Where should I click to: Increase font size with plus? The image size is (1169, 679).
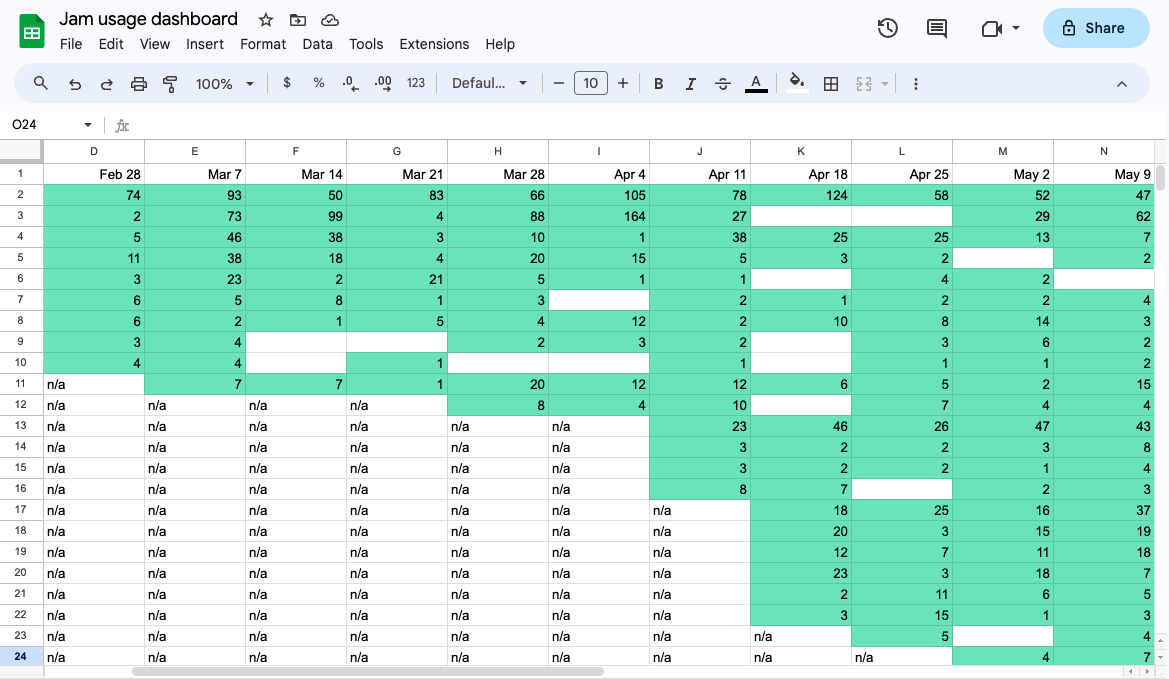(623, 83)
